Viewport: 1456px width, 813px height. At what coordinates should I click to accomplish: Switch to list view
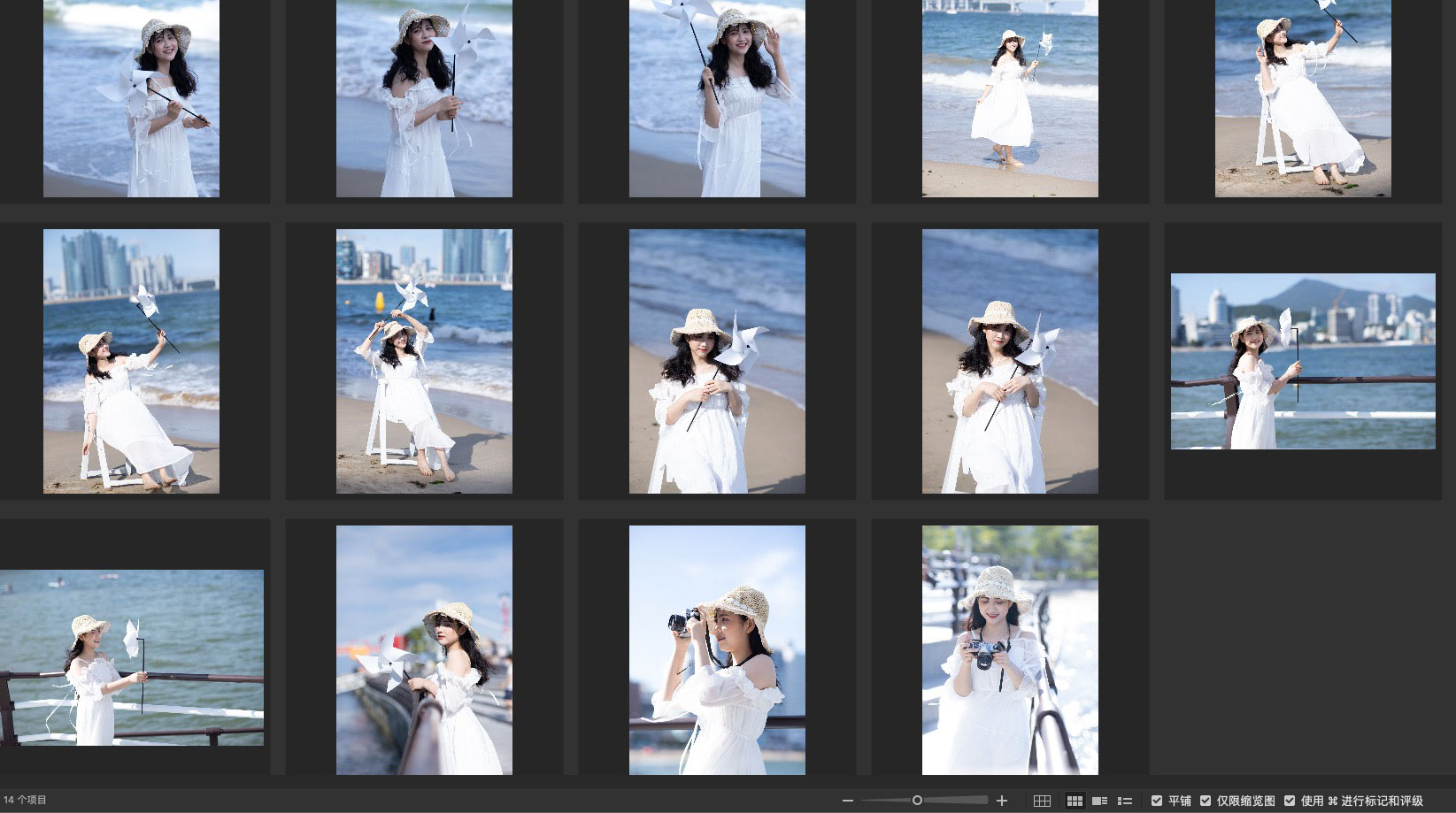point(1125,801)
